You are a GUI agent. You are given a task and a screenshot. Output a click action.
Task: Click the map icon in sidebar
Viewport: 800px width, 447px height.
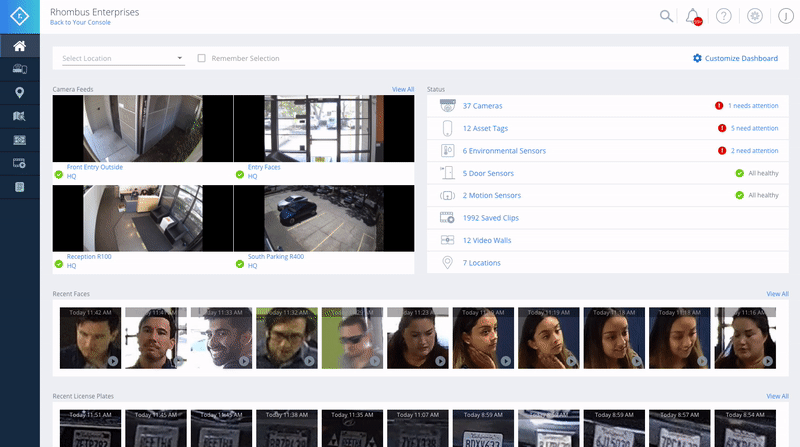point(20,116)
